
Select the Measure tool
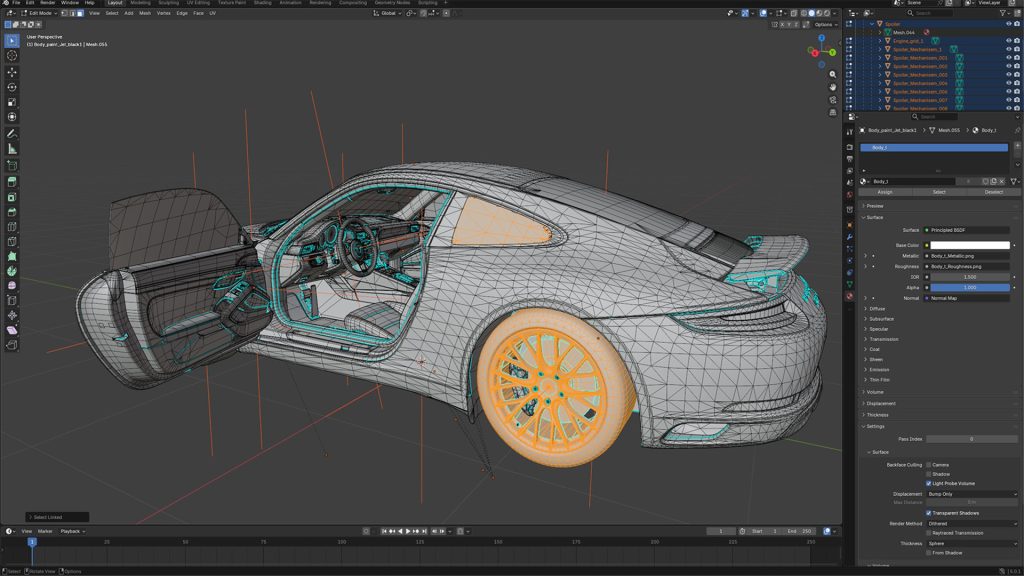[12, 149]
